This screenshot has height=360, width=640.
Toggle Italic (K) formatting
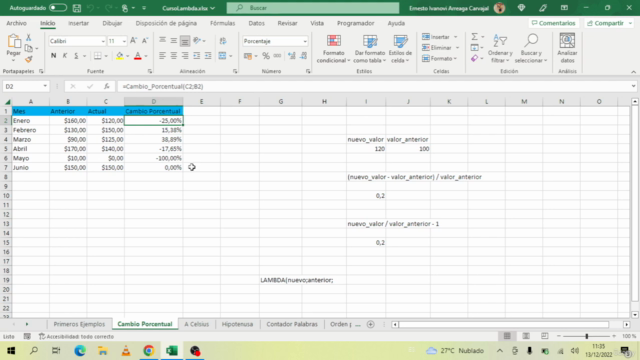65,56
